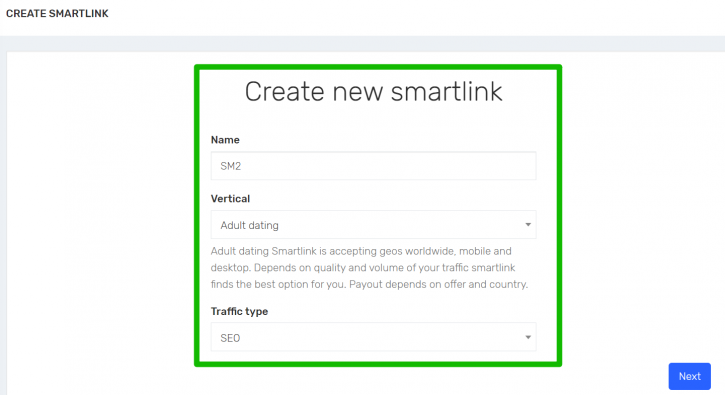The width and height of the screenshot is (725, 395).
Task: Click the SEO selected value text
Action: click(230, 338)
